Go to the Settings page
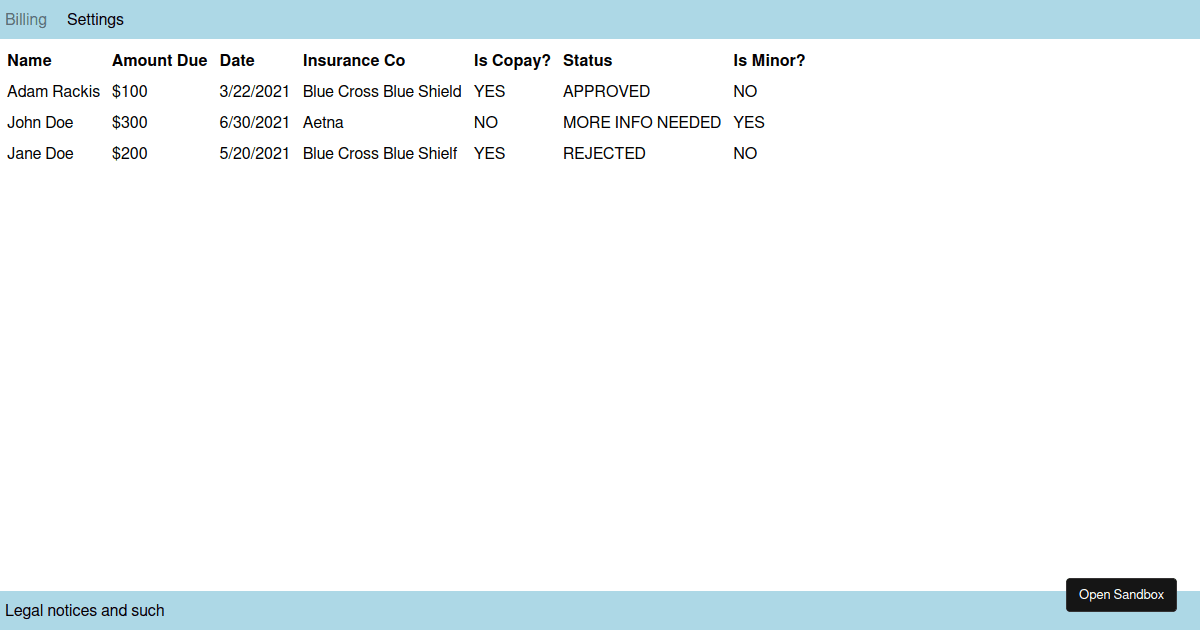 pyautogui.click(x=95, y=20)
